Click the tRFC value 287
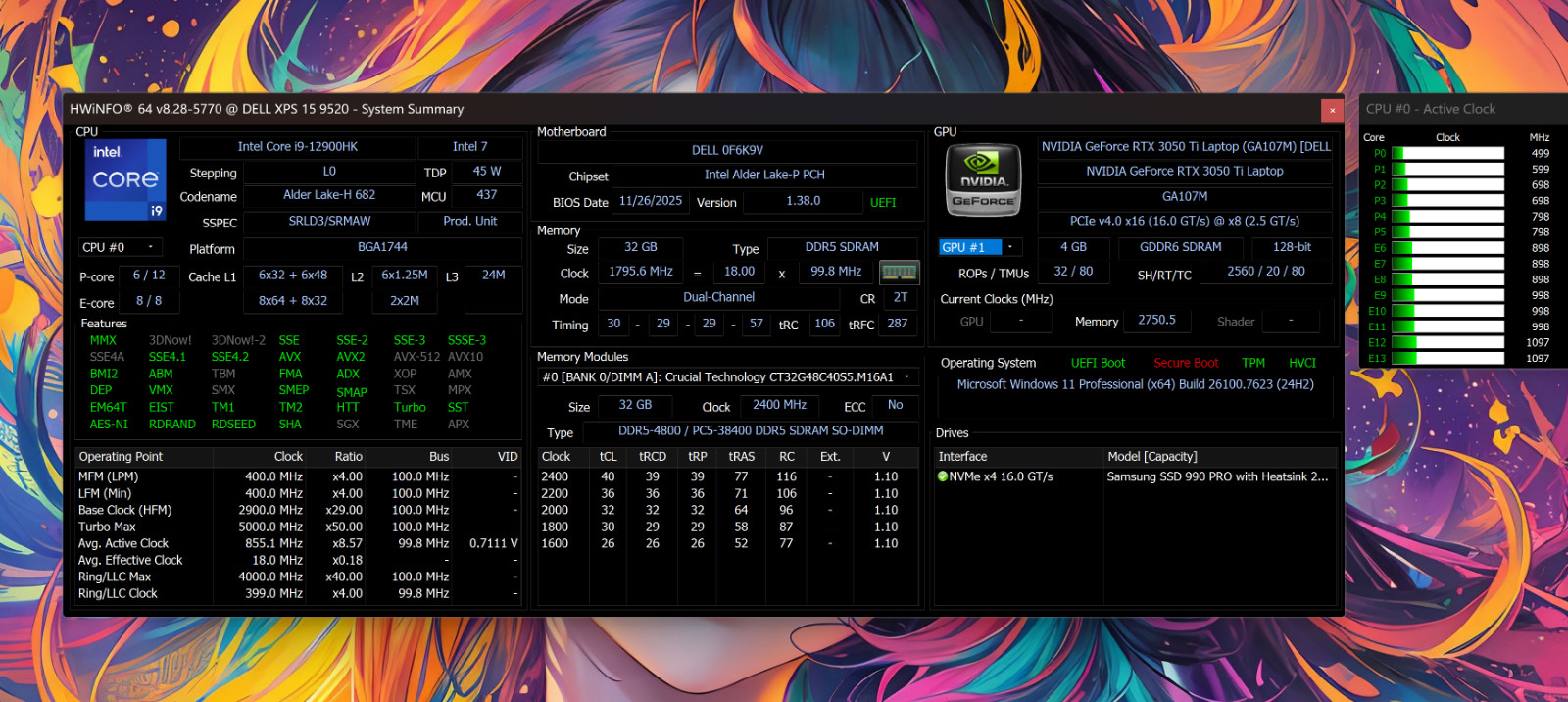 point(897,324)
